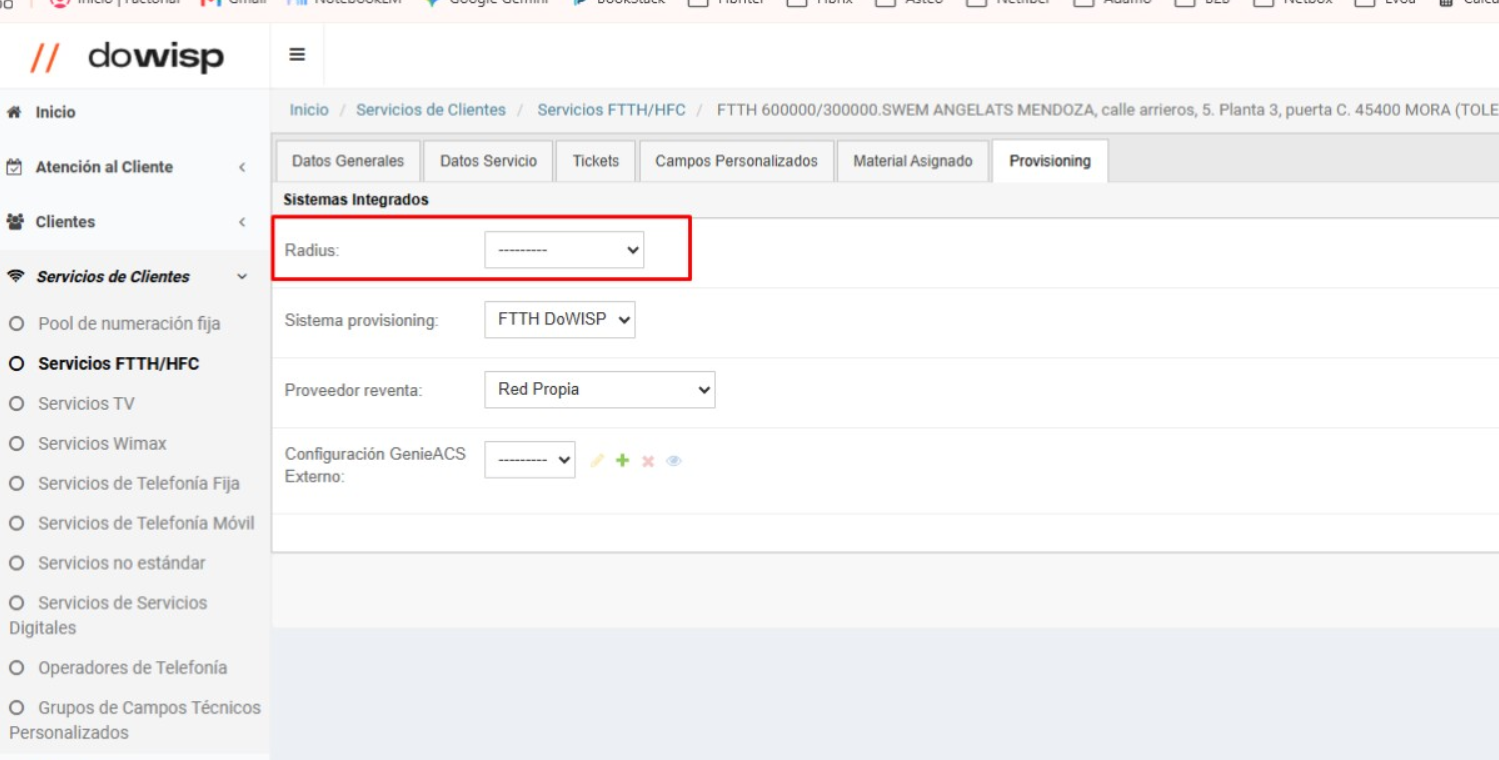Click the Servicios FTTH/HFC breadcrumb link
The height and width of the screenshot is (760, 1499).
point(612,110)
